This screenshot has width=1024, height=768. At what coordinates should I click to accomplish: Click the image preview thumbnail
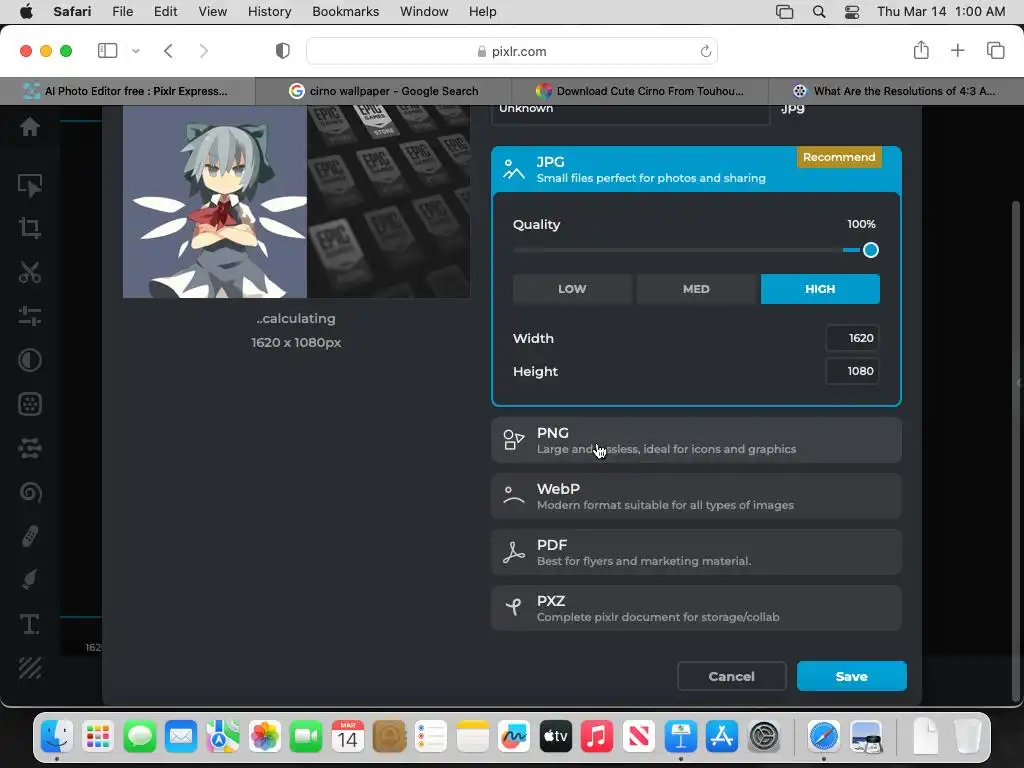pyautogui.click(x=296, y=201)
